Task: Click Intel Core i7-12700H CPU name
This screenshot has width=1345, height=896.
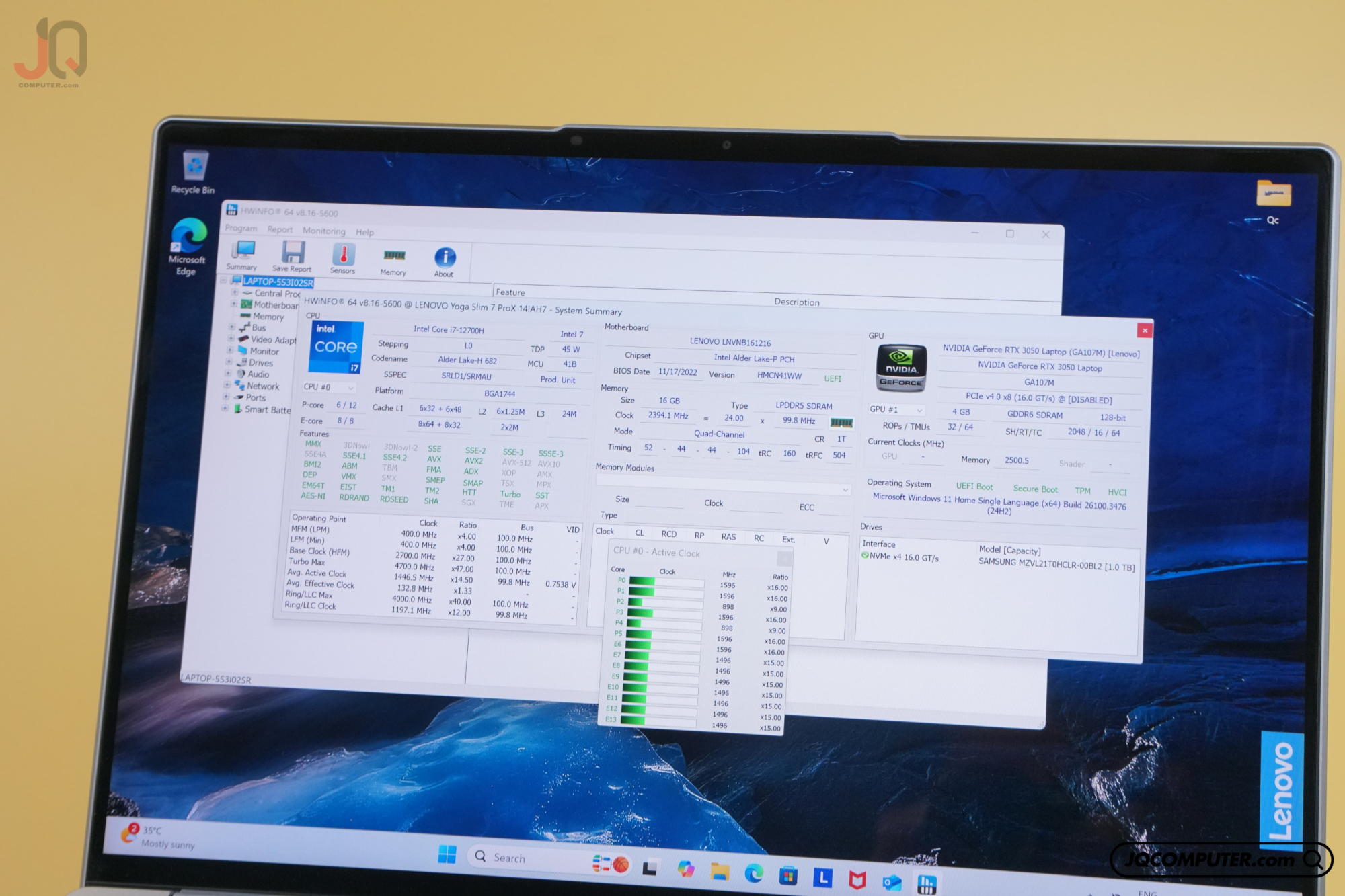Action: (449, 329)
